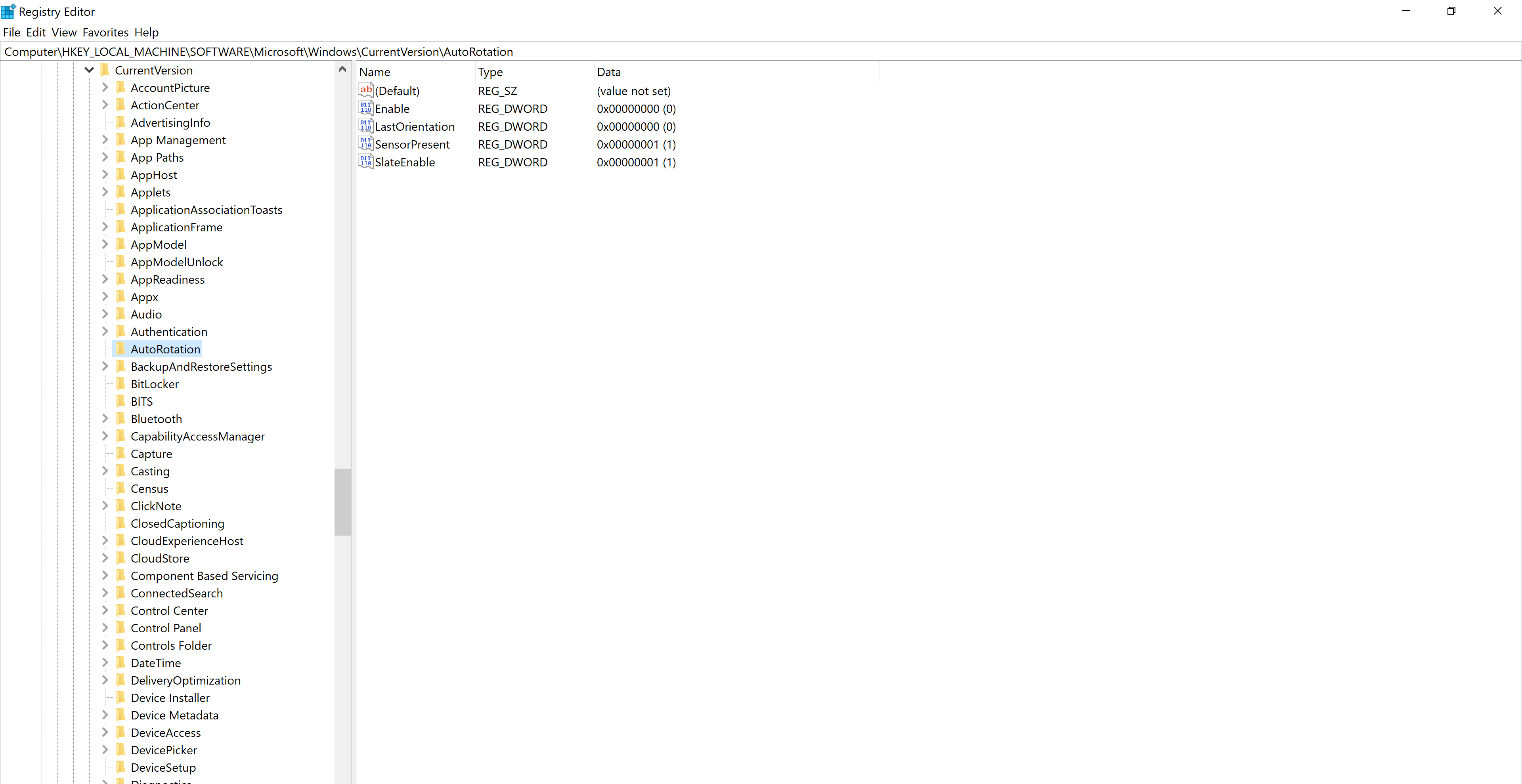Viewport: 1522px width, 784px height.
Task: Click the REG_DWORD icon beside LastOrientation
Action: point(365,126)
